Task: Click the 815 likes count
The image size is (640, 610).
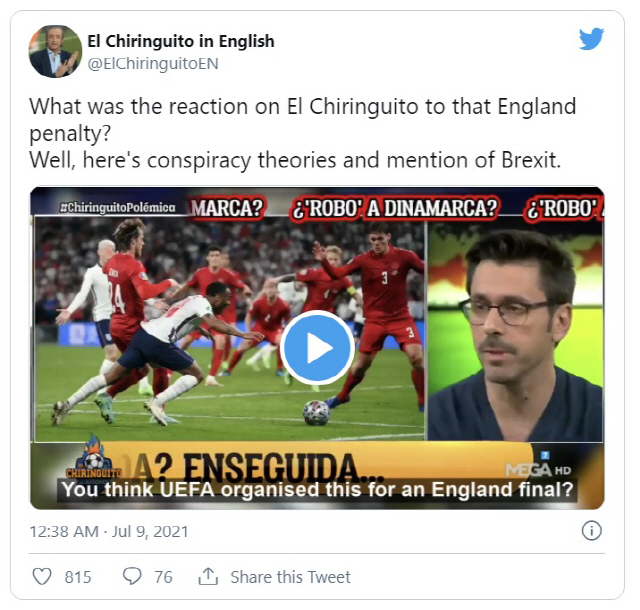Action: coord(78,577)
